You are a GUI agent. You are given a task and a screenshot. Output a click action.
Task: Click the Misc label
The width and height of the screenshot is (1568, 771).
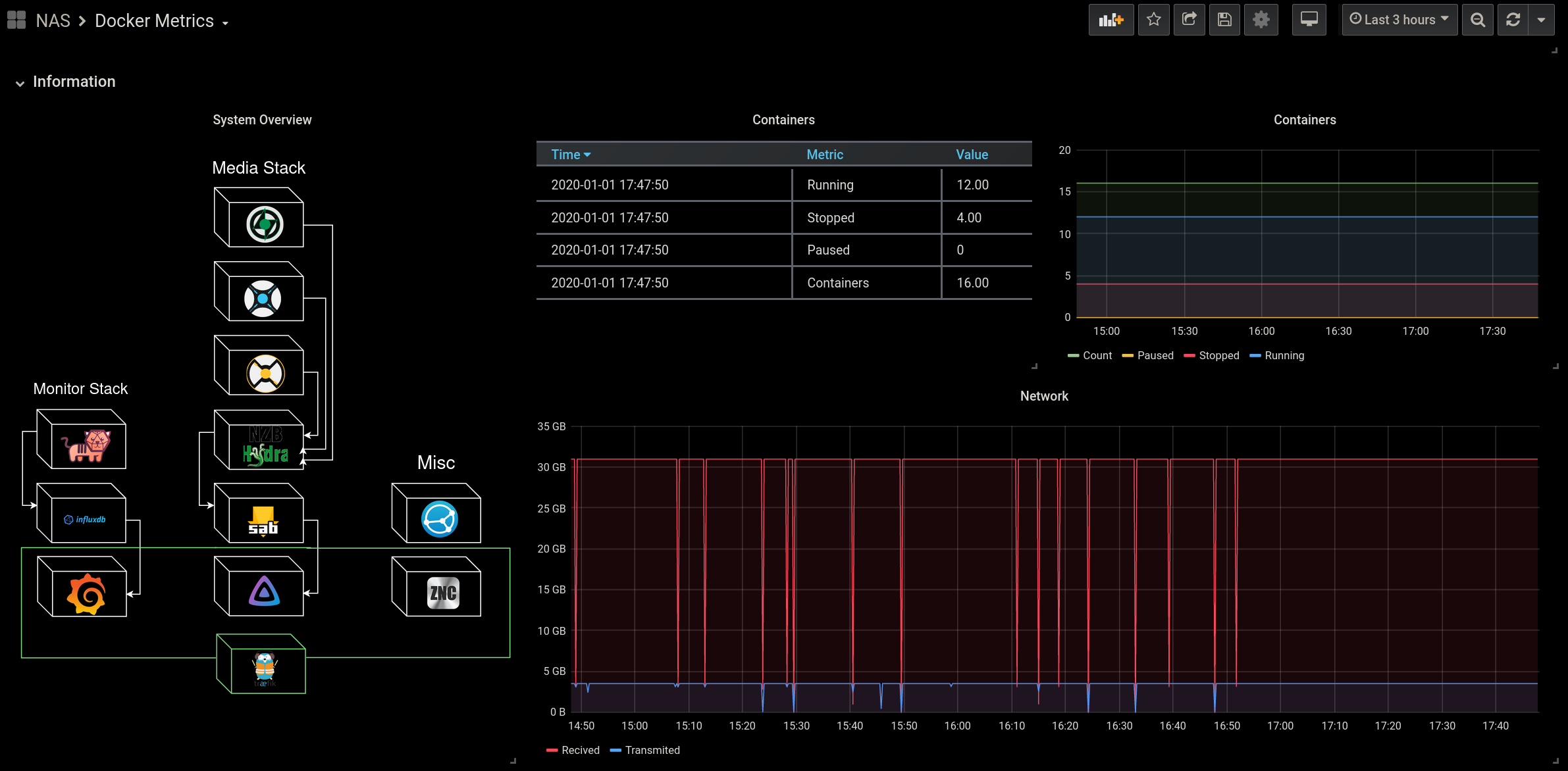coord(436,462)
